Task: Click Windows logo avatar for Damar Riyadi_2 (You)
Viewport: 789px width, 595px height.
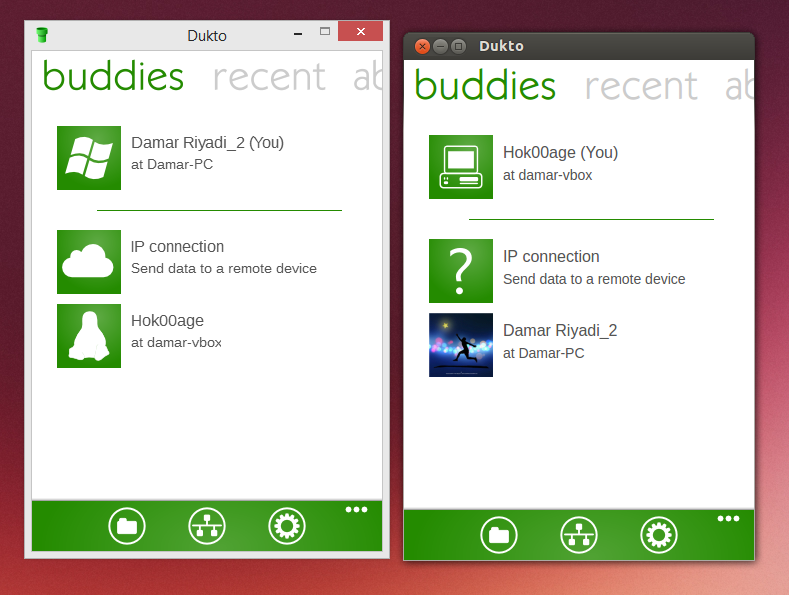Action: point(89,158)
